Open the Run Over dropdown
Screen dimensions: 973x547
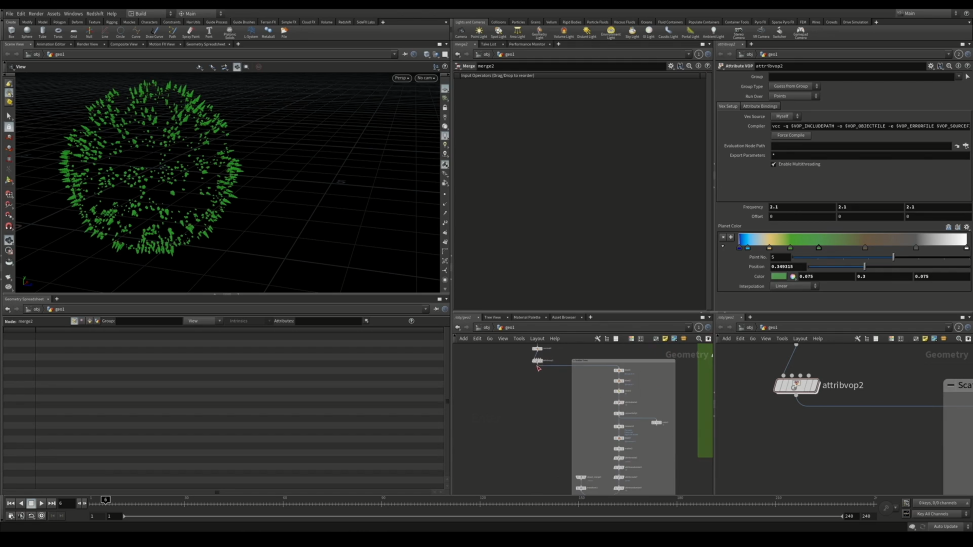[794, 96]
